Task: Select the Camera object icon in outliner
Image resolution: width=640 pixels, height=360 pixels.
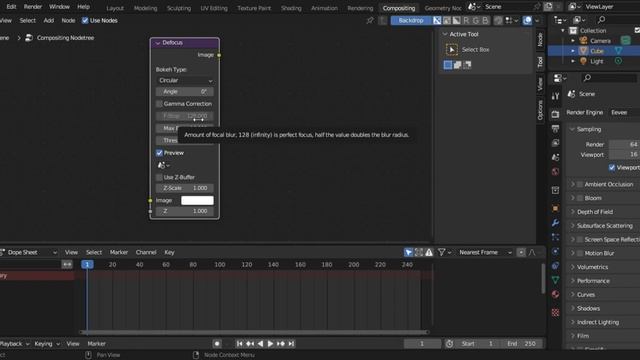Action: (x=583, y=40)
